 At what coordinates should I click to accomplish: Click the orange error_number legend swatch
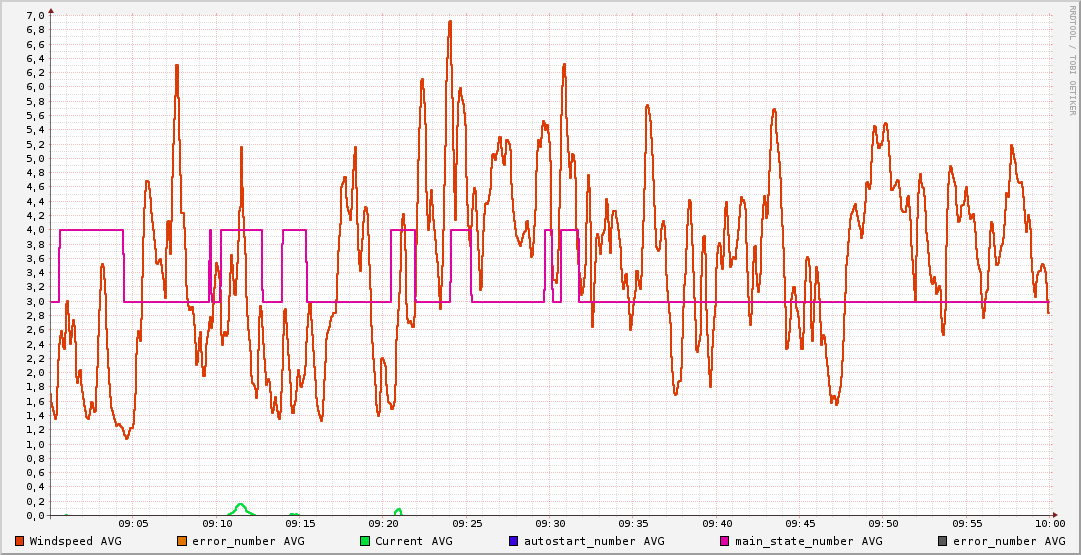[x=182, y=541]
